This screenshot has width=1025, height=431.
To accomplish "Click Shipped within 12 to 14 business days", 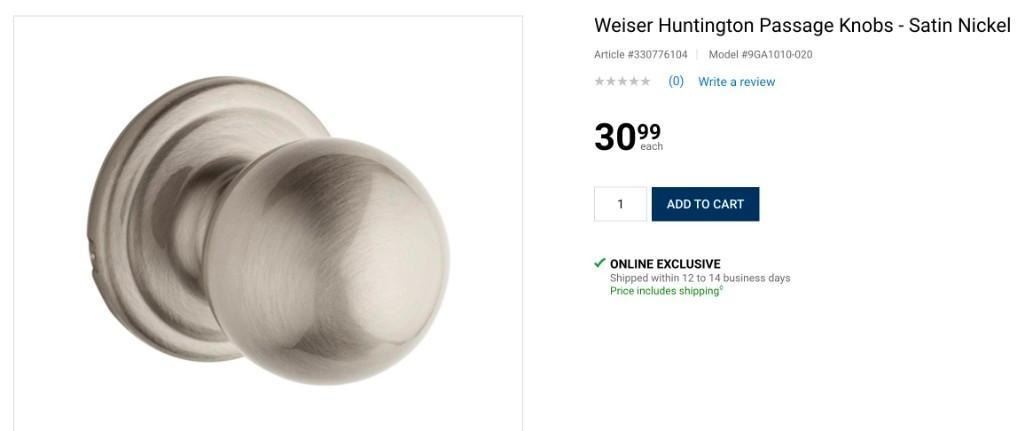I will point(700,278).
